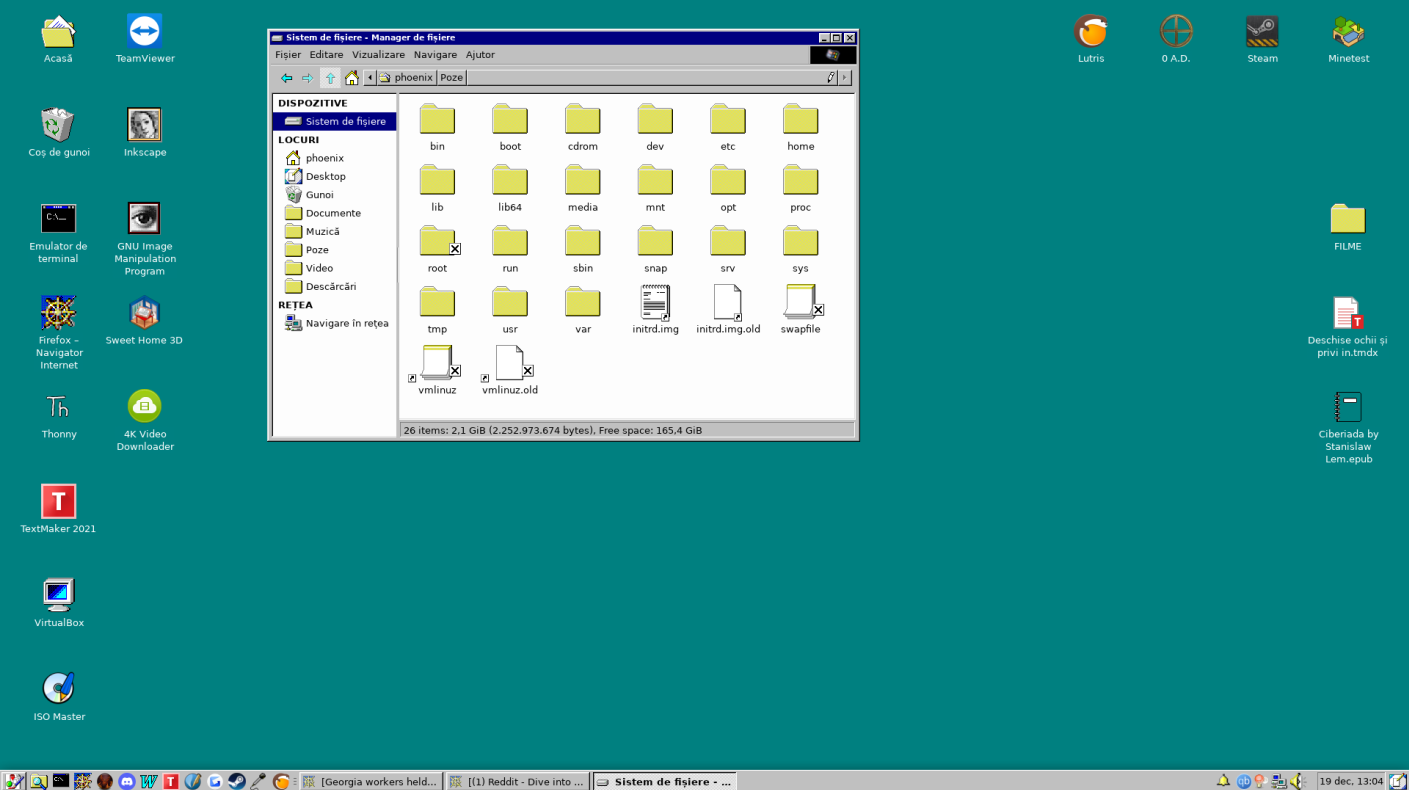
Task: Open the Vizualizare menu
Action: (x=378, y=55)
